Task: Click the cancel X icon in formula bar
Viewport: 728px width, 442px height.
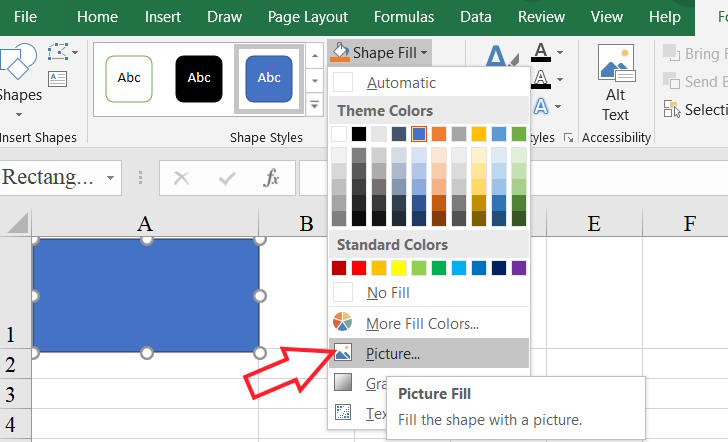Action: click(x=181, y=178)
